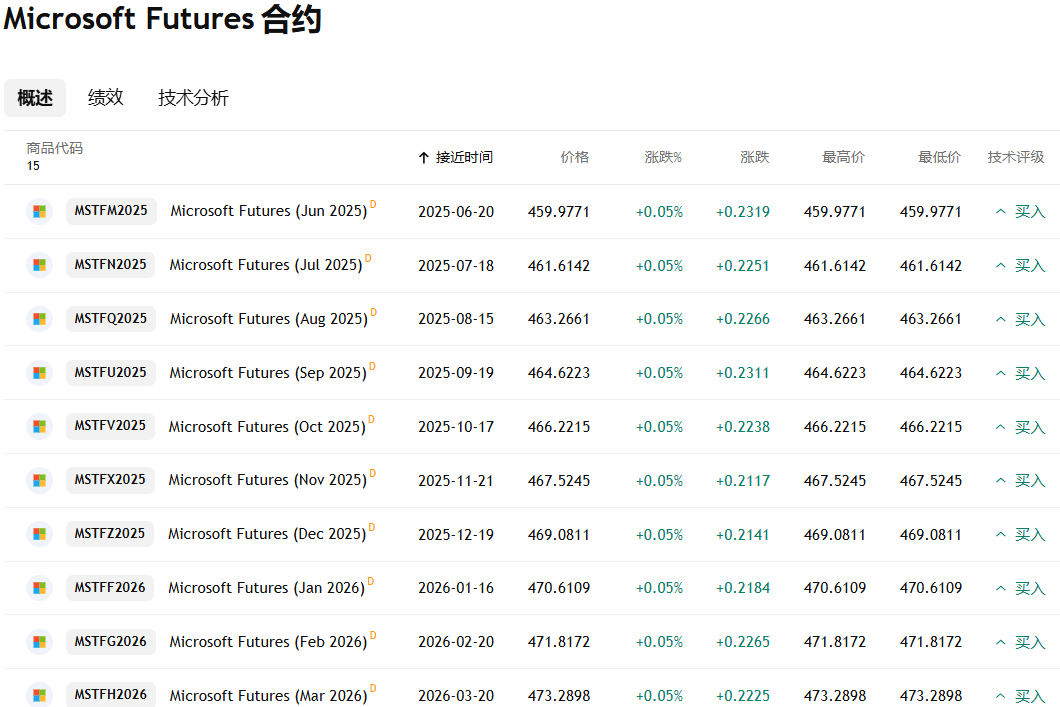Open the 绩效 tab
The image size is (1060, 707).
pos(105,98)
